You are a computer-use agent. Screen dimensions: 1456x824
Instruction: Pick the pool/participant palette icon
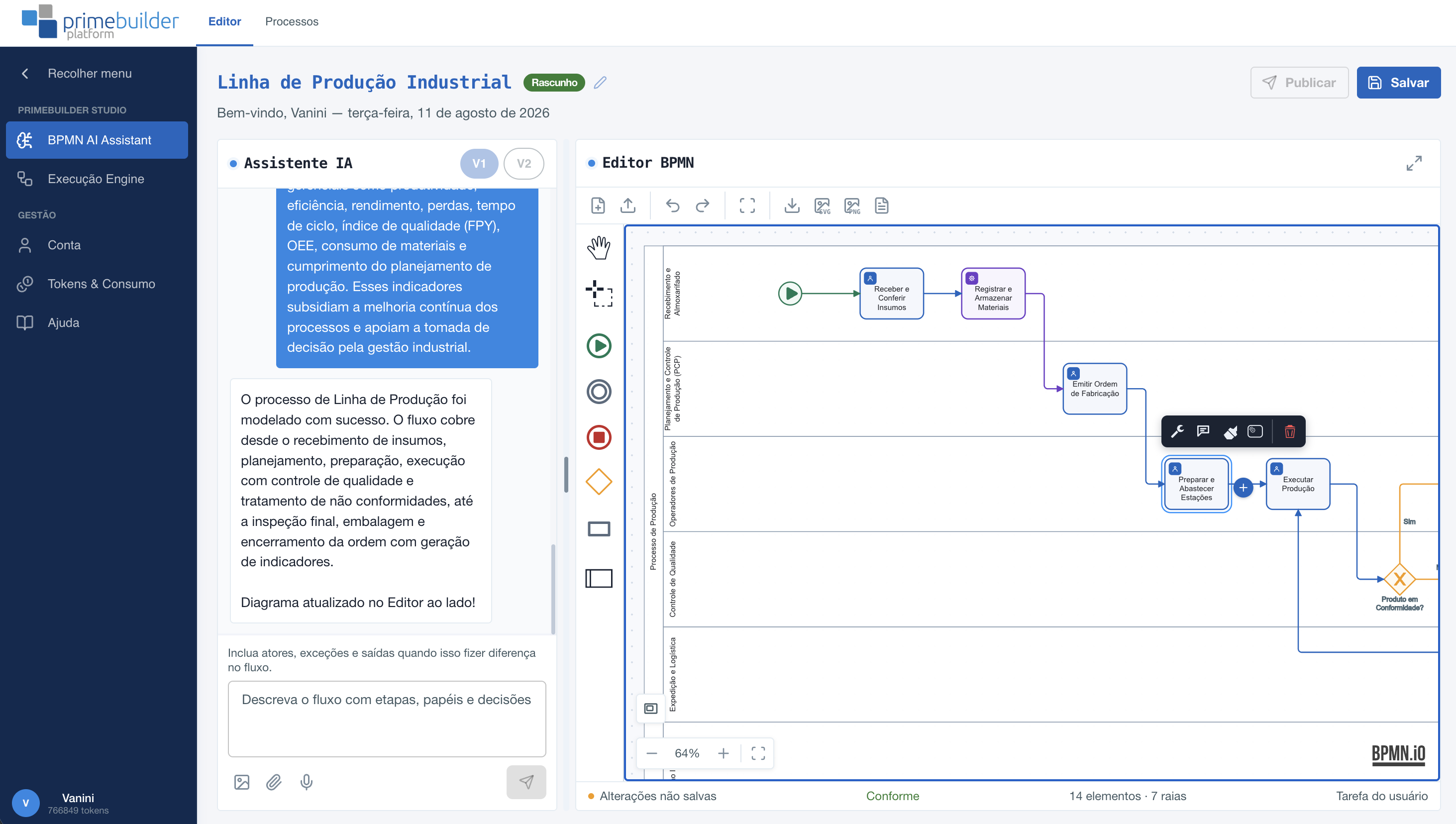598,578
